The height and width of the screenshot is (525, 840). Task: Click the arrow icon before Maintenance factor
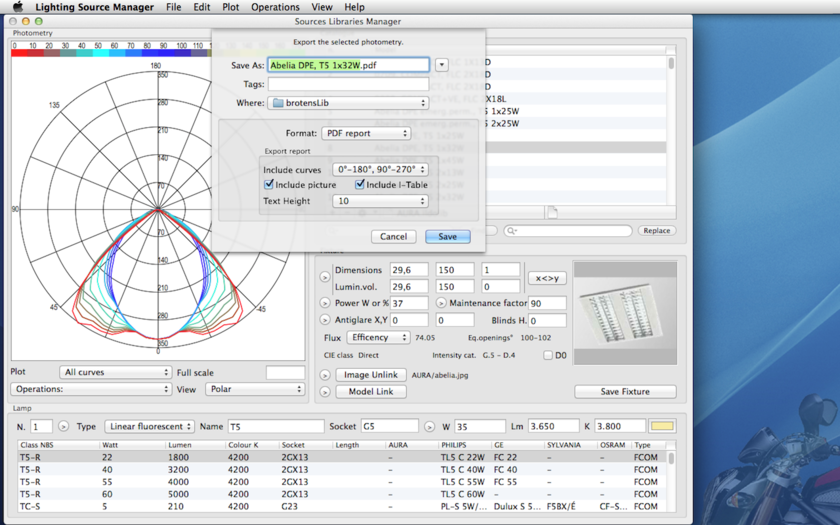[441, 303]
